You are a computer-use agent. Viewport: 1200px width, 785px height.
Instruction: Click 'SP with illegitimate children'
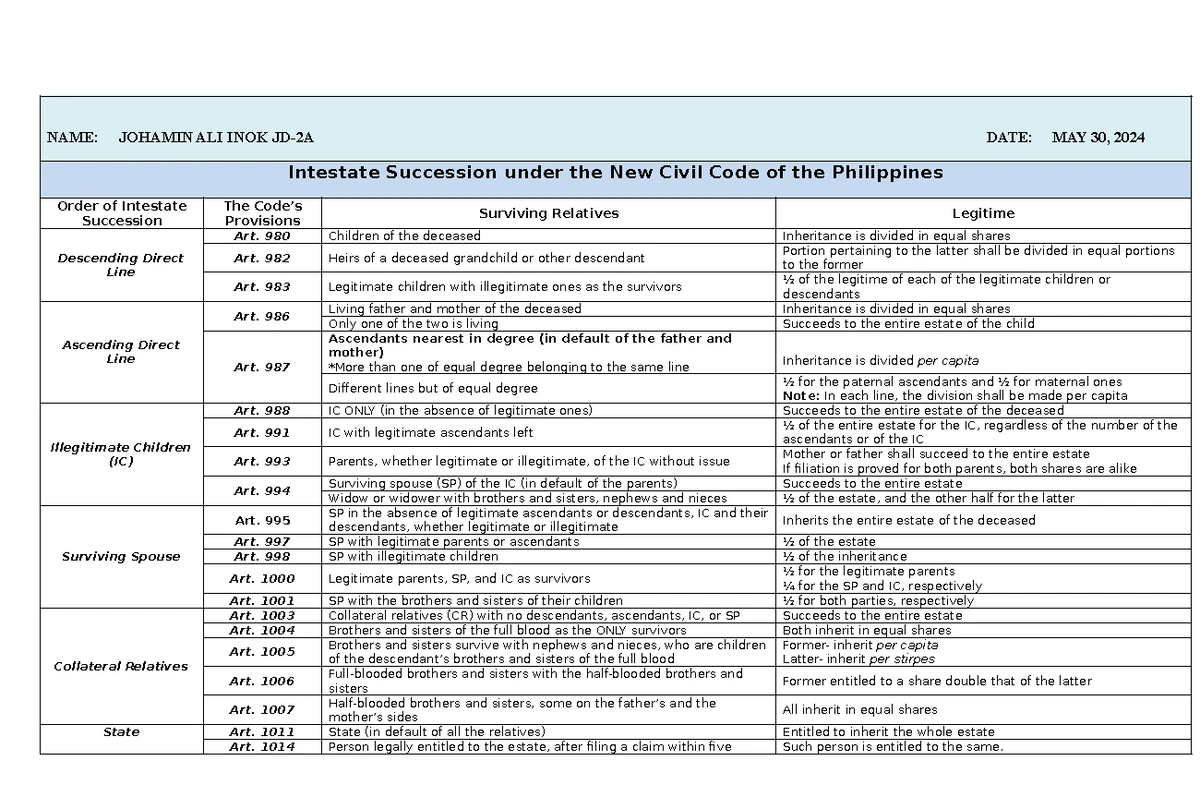click(x=414, y=556)
